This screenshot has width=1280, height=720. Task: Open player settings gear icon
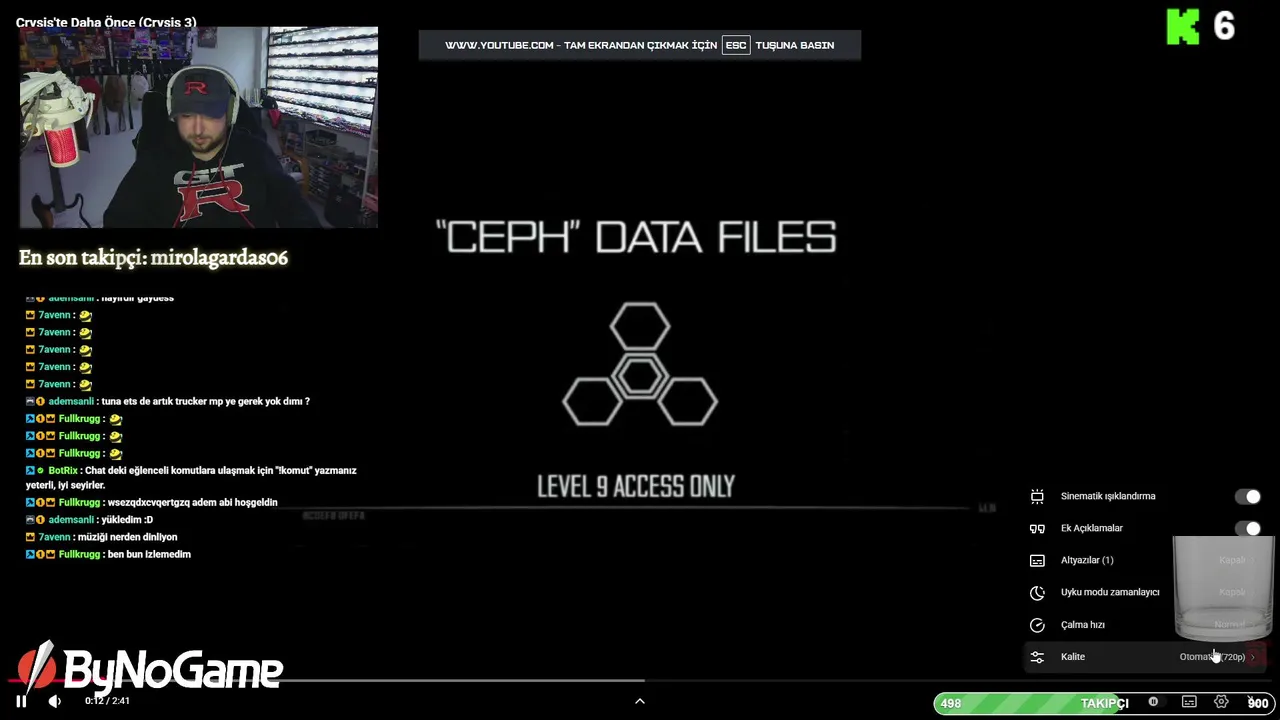coord(1221,702)
